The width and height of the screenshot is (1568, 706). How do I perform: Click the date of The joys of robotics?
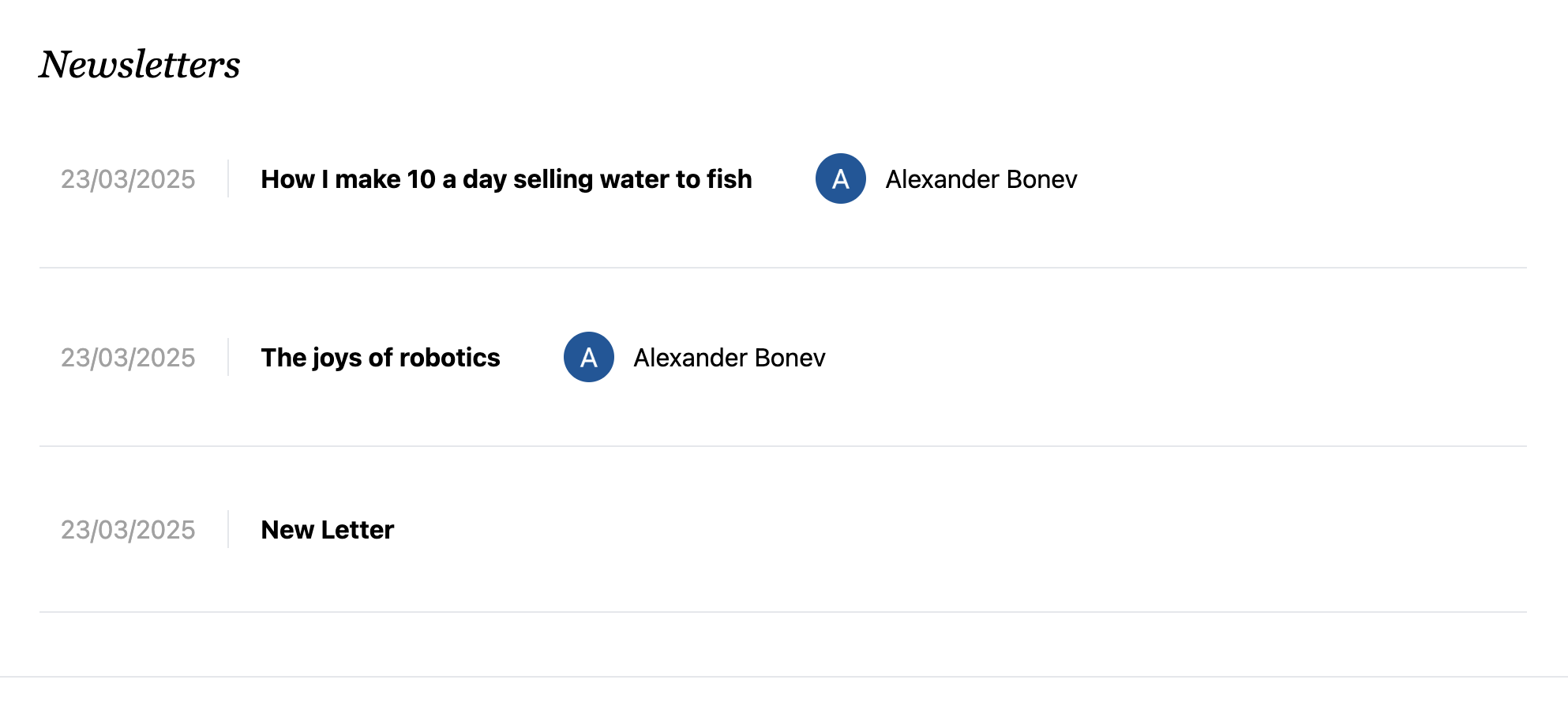(x=128, y=358)
